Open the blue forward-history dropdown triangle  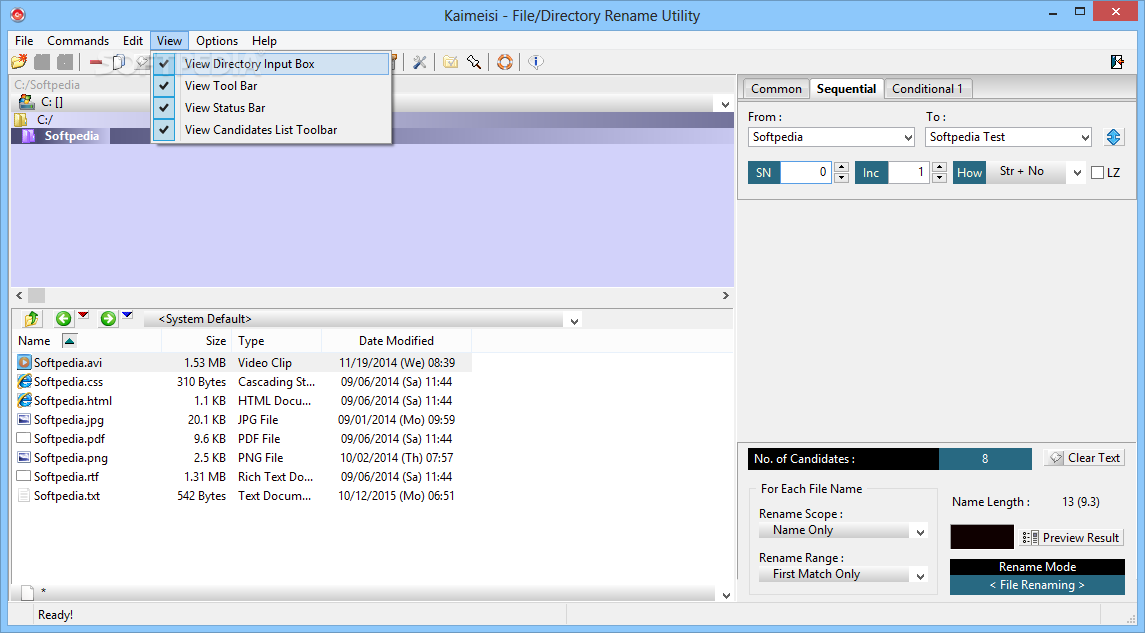[128, 315]
